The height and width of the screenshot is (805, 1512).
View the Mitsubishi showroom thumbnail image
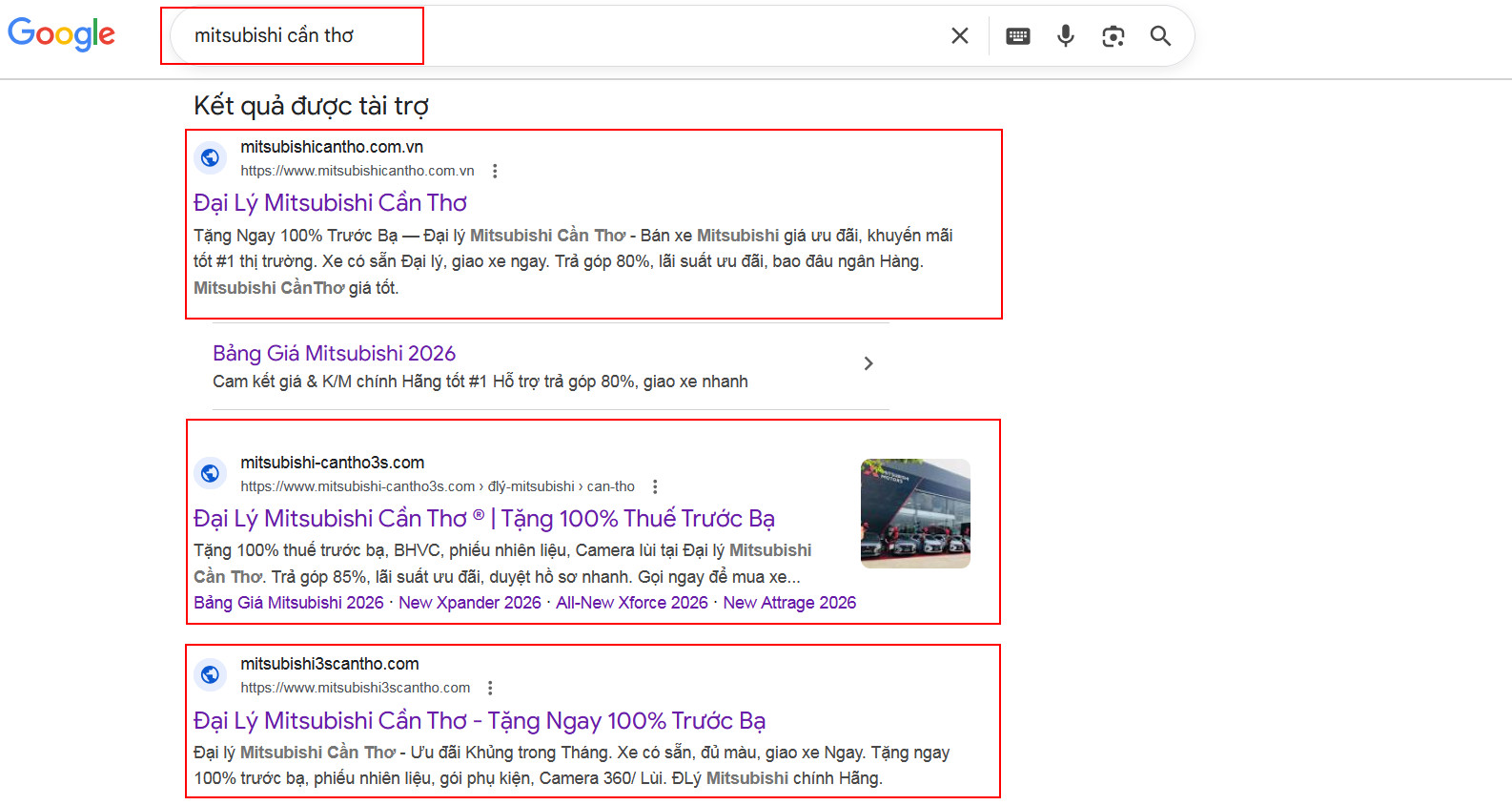pos(915,513)
